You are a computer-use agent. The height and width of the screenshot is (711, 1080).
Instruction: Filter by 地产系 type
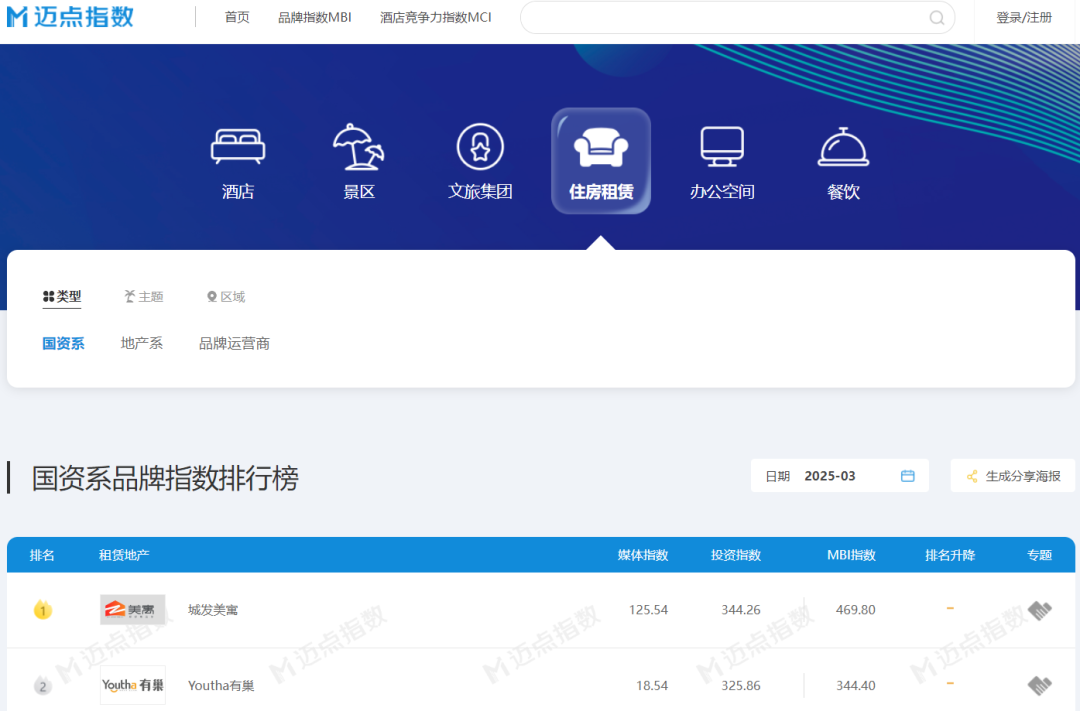point(142,343)
